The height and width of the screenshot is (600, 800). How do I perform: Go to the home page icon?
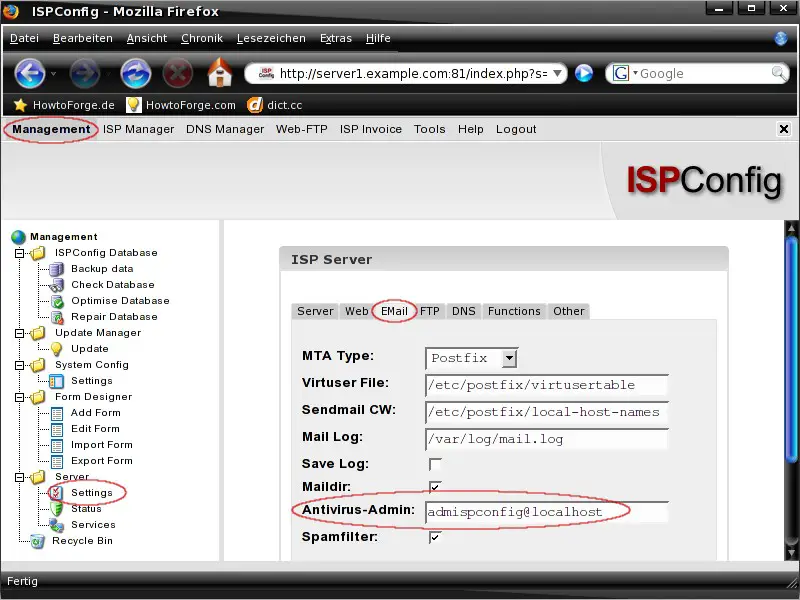tap(220, 72)
